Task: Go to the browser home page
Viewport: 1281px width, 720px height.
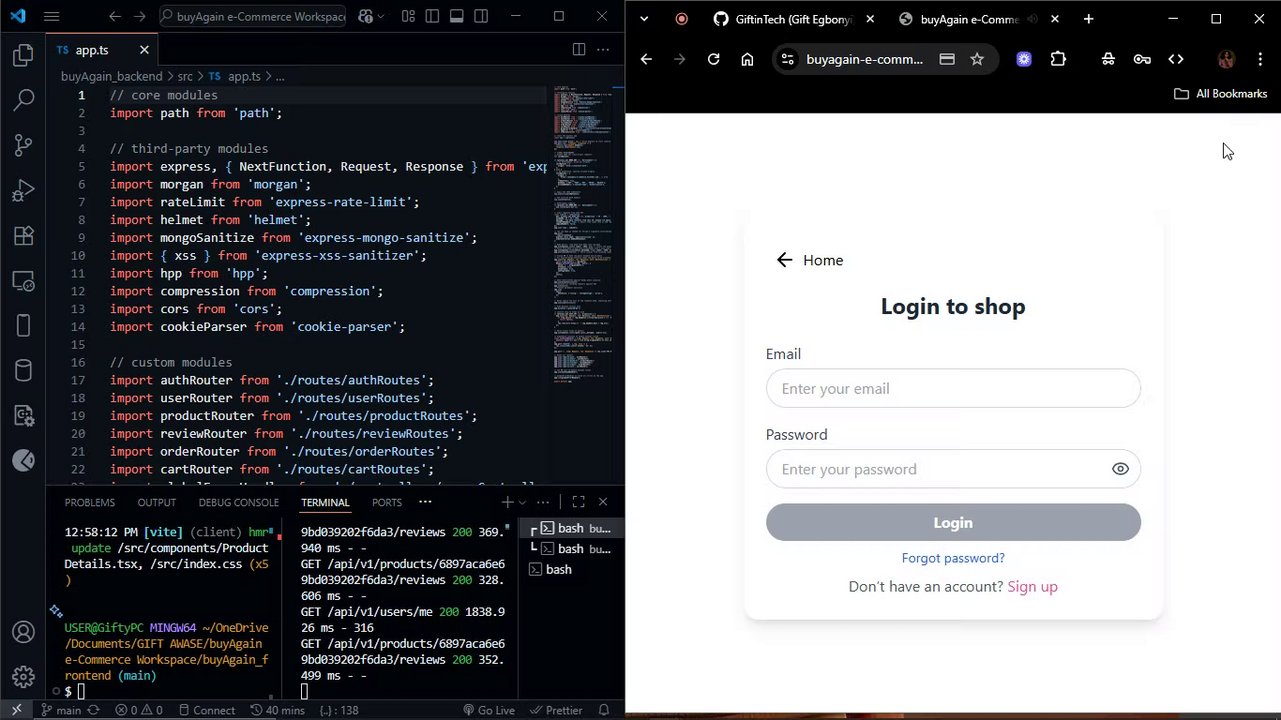Action: point(747,59)
